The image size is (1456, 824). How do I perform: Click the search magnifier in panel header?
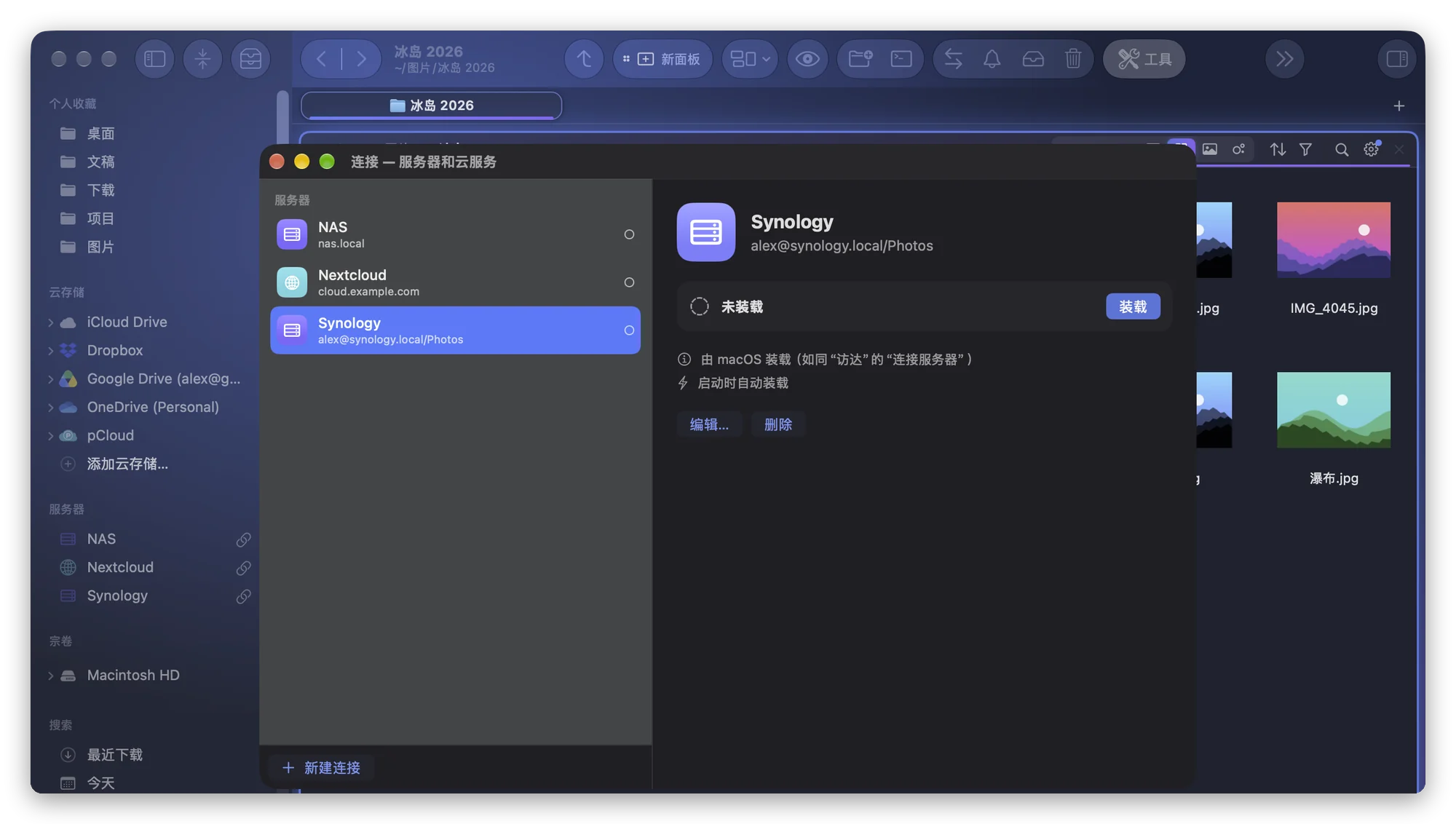click(x=1342, y=149)
